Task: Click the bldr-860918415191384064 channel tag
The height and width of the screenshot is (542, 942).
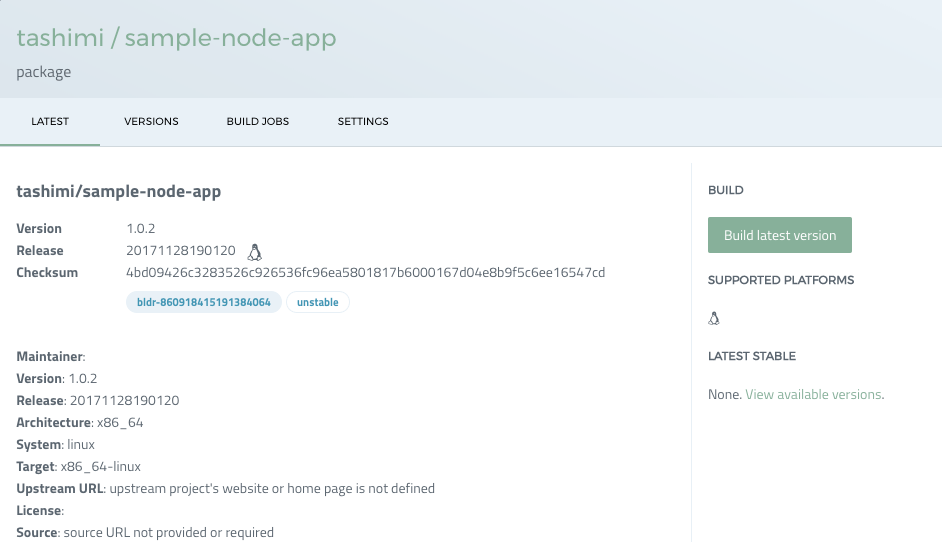Action: point(204,302)
